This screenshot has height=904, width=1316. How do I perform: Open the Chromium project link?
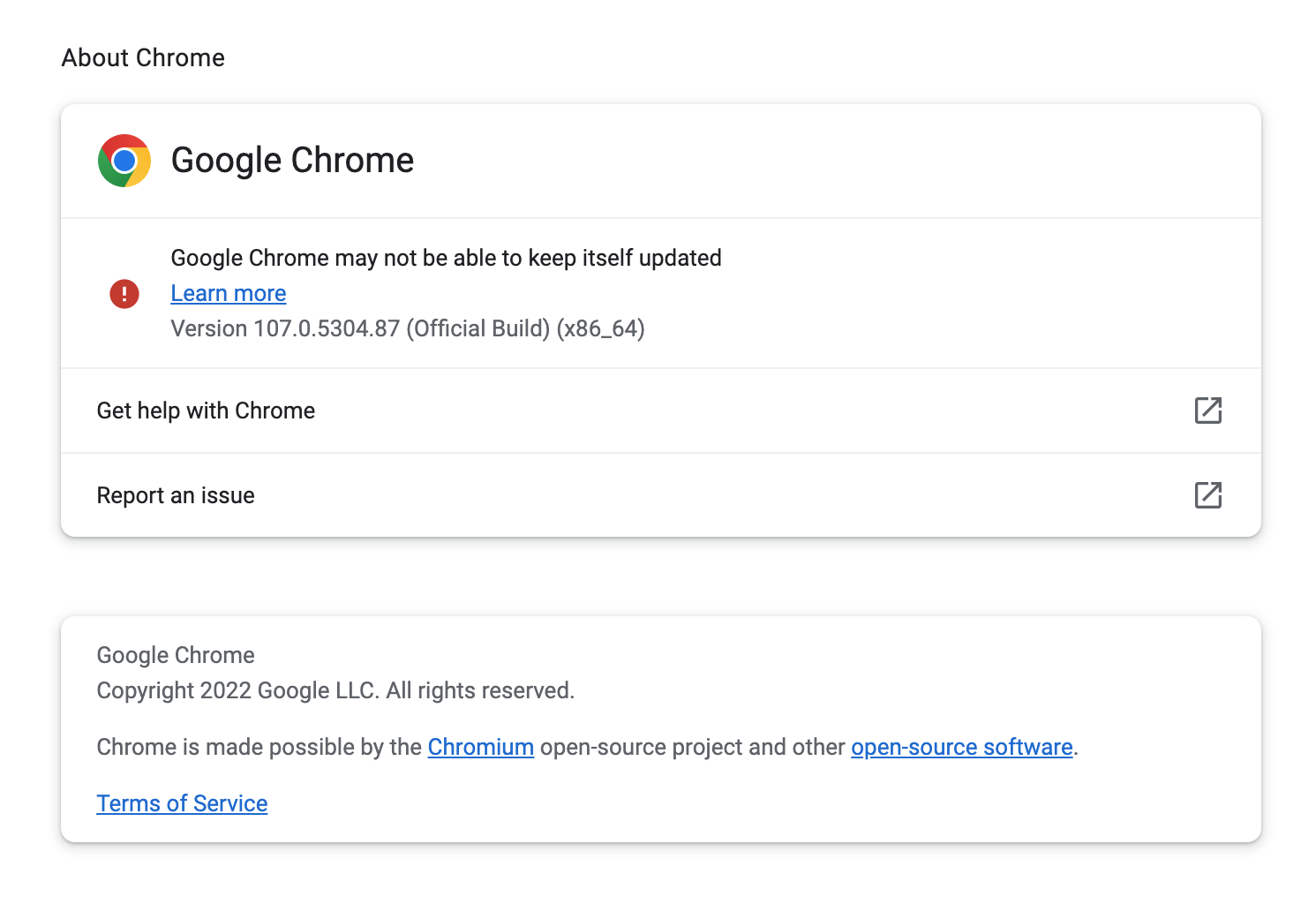(480, 747)
